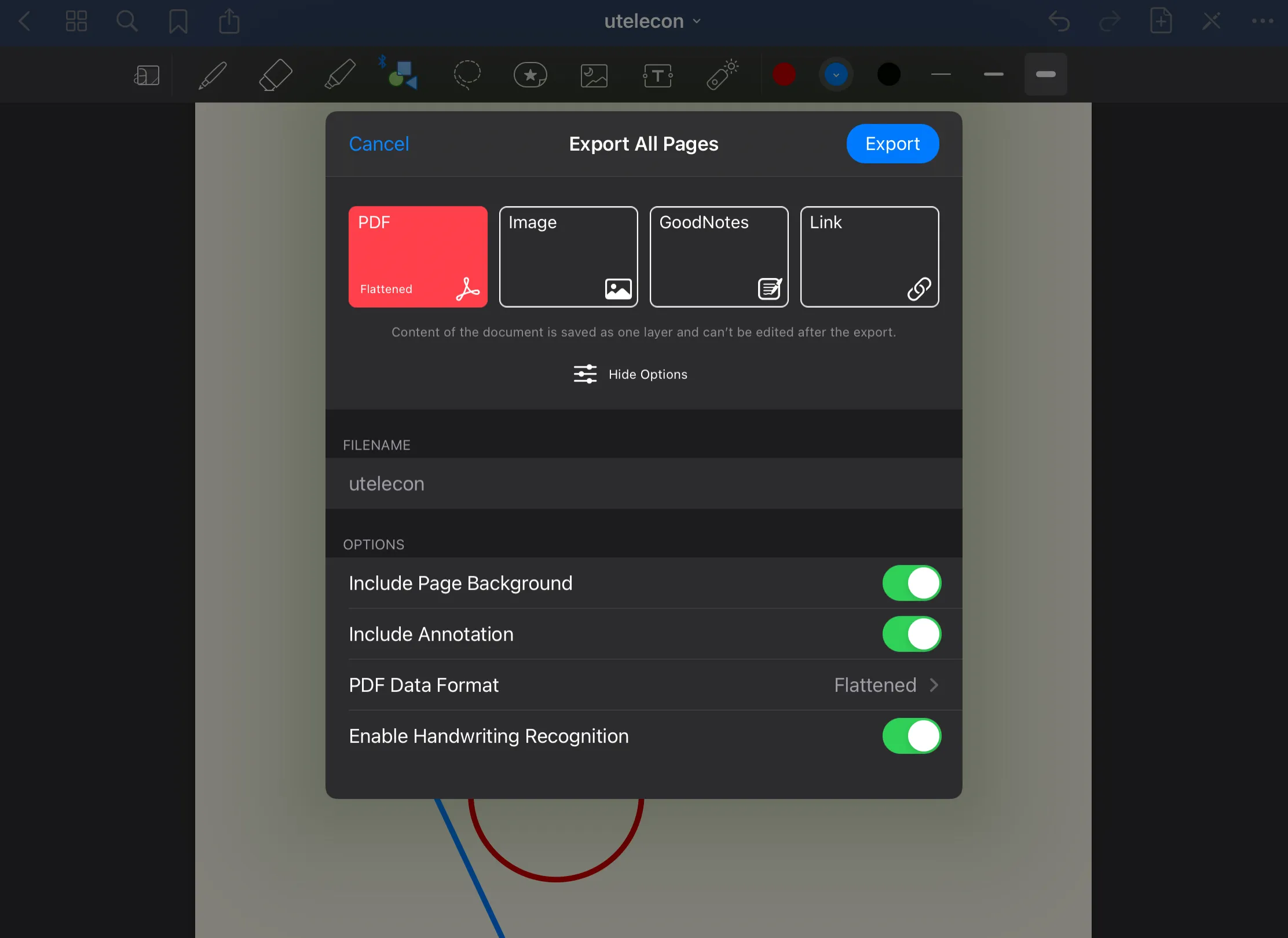Activate the Laser pointer tool
The height and width of the screenshot is (938, 1288).
722,75
